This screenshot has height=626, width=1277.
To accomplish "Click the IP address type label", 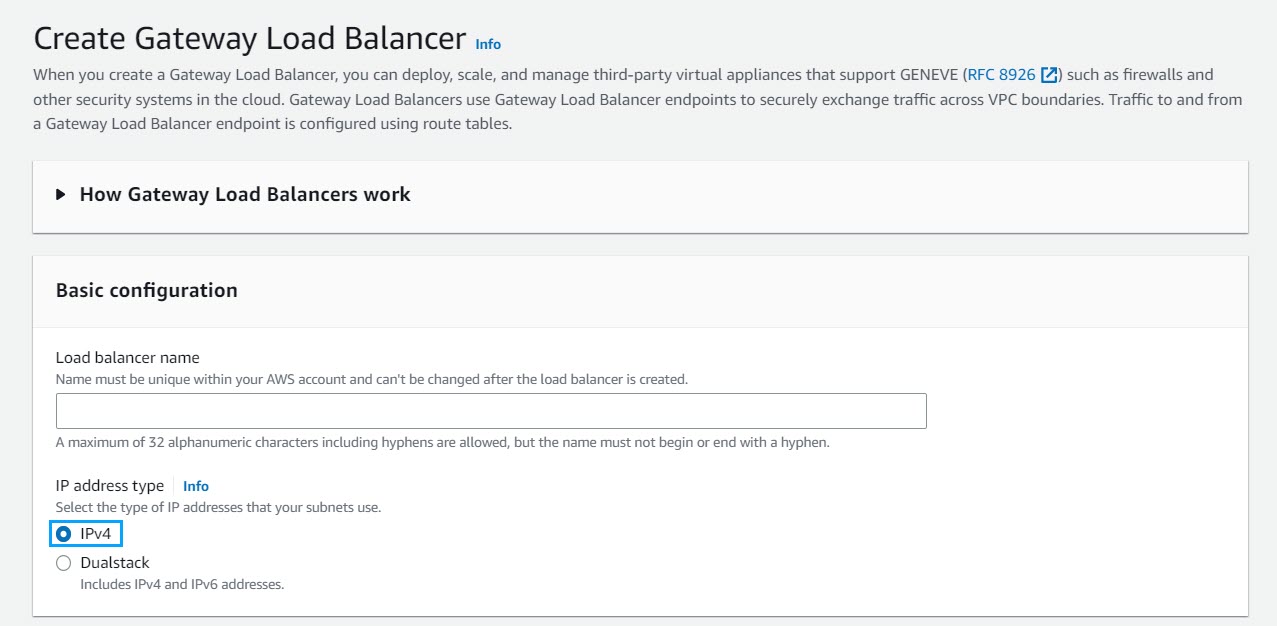I will (x=110, y=485).
